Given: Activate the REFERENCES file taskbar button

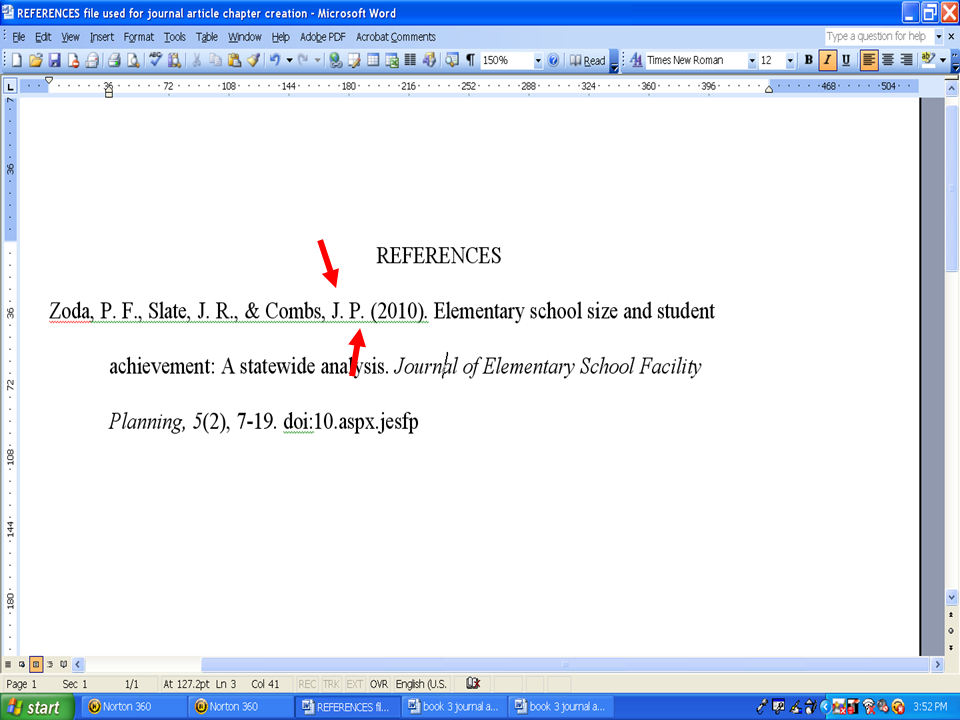Looking at the screenshot, I should click(x=346, y=707).
